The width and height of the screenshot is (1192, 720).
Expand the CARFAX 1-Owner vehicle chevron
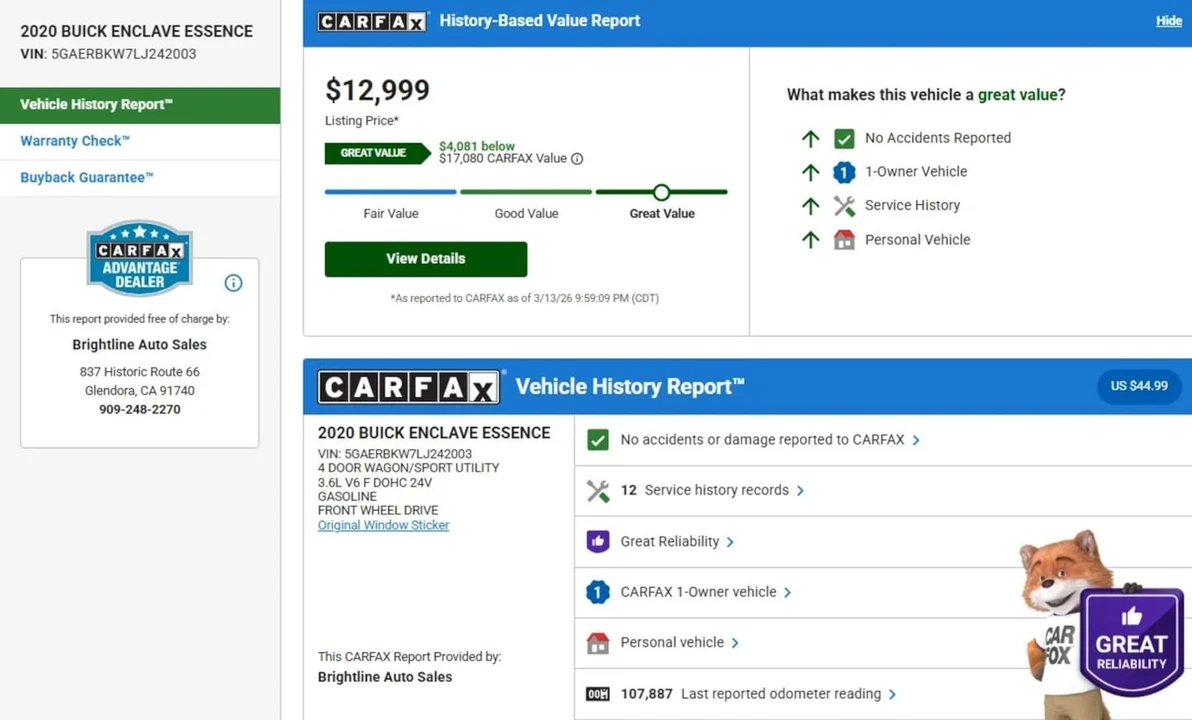point(787,592)
